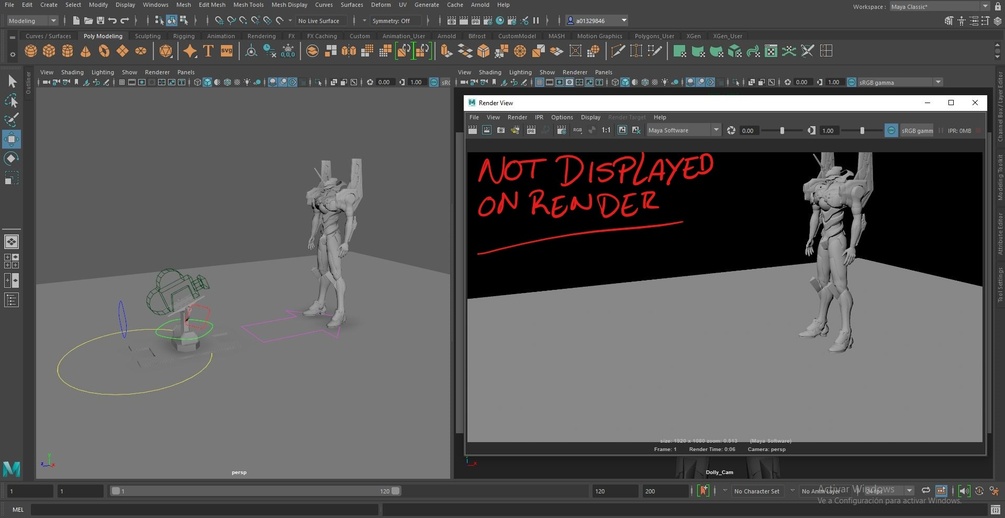Create a polygon cube from the shelf
This screenshot has width=1005, height=518.
point(49,51)
